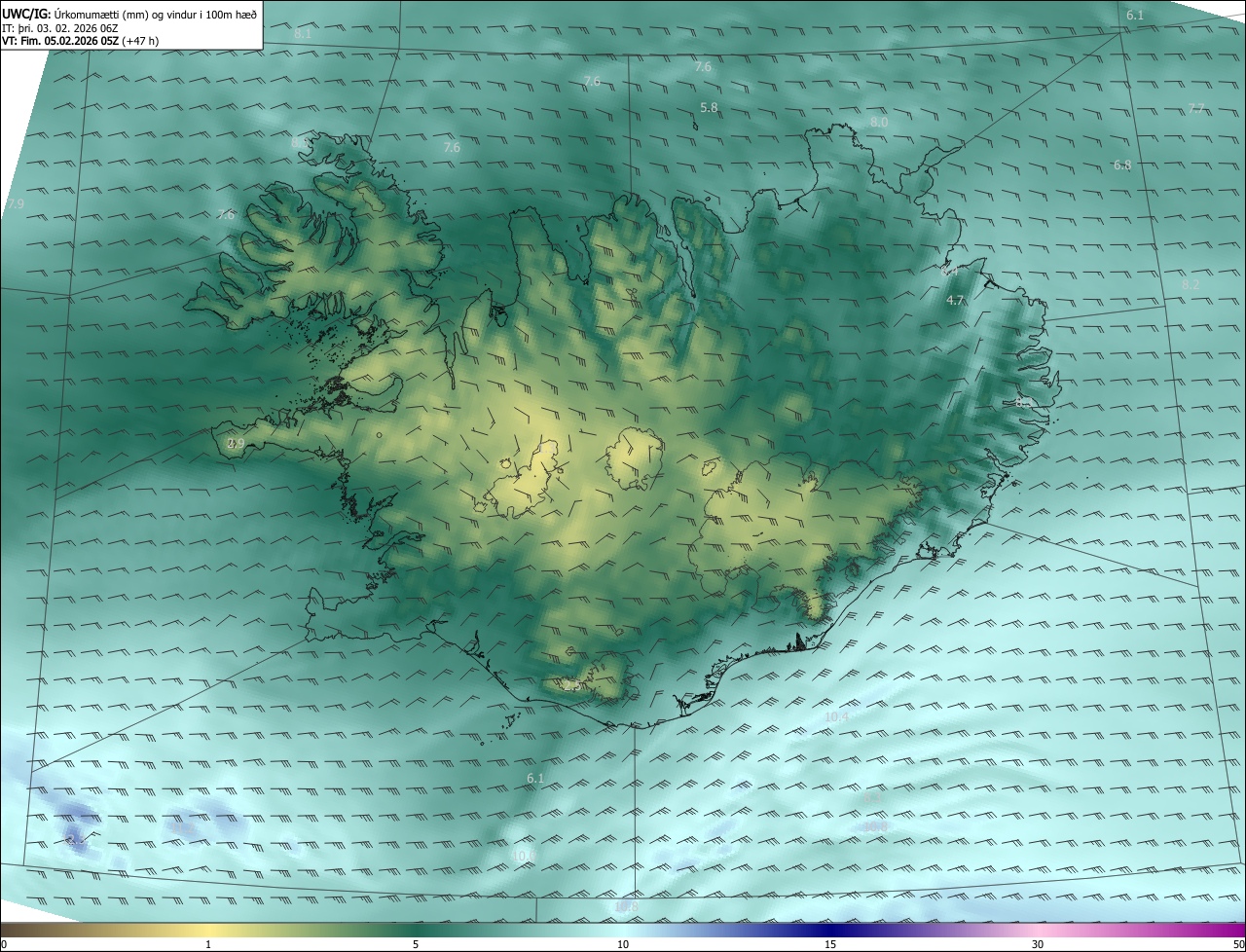Click the 6.1 label near the top-right corner
1246x952 pixels.
[x=1135, y=16]
